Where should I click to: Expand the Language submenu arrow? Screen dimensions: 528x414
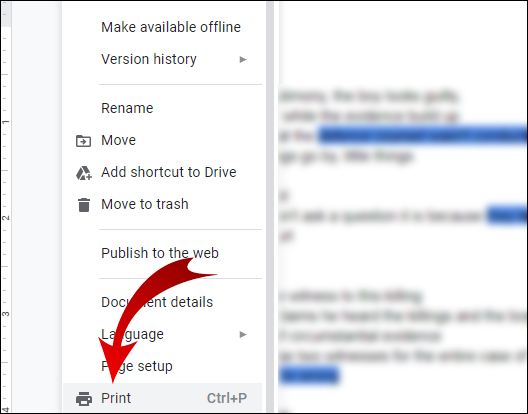pyautogui.click(x=243, y=335)
